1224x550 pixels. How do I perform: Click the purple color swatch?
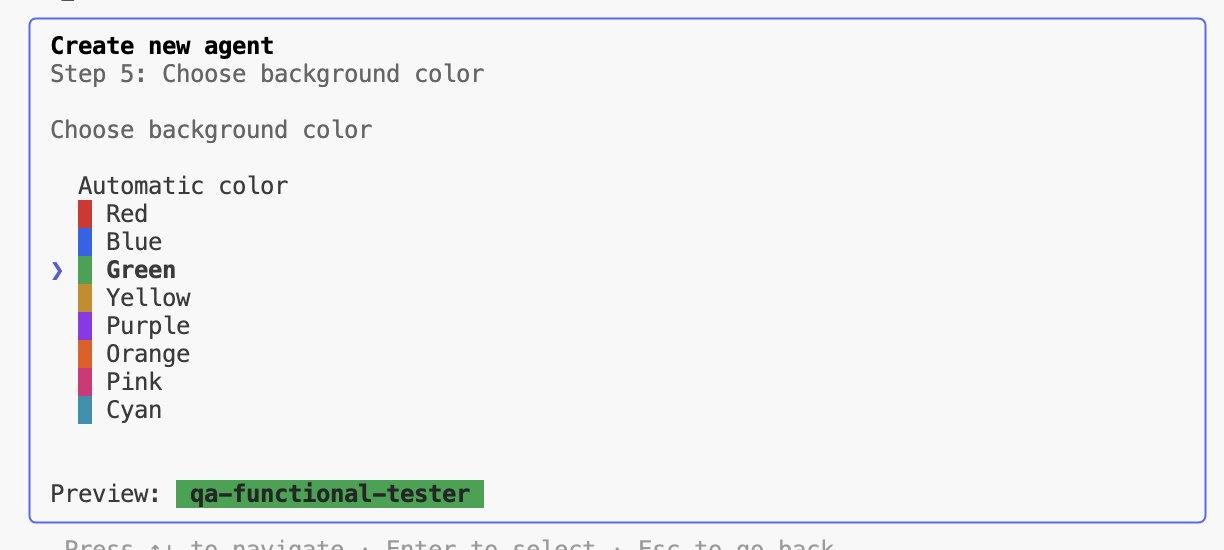[85, 326]
